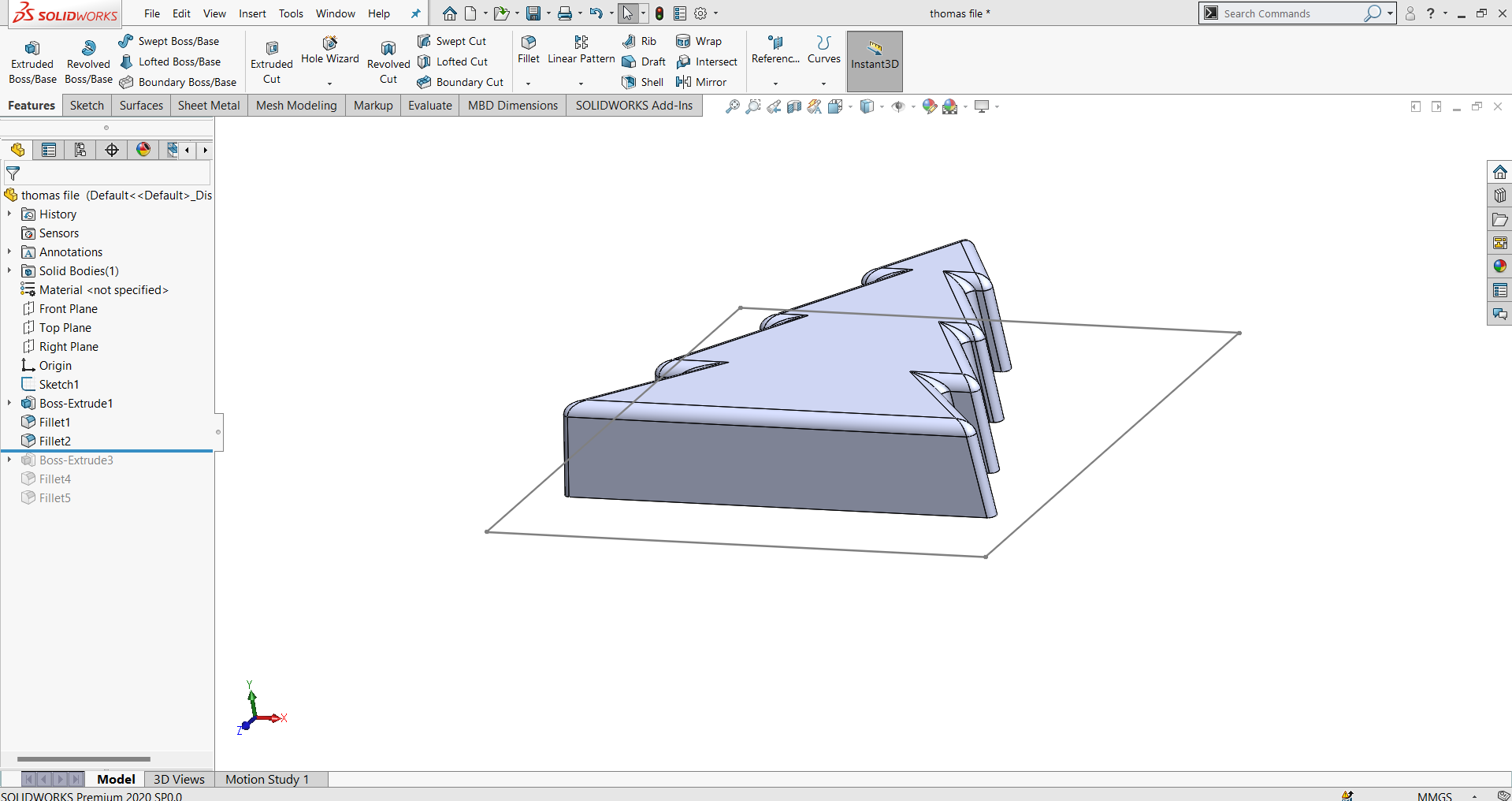Click the Rib tool
The height and width of the screenshot is (801, 1512).
[639, 41]
